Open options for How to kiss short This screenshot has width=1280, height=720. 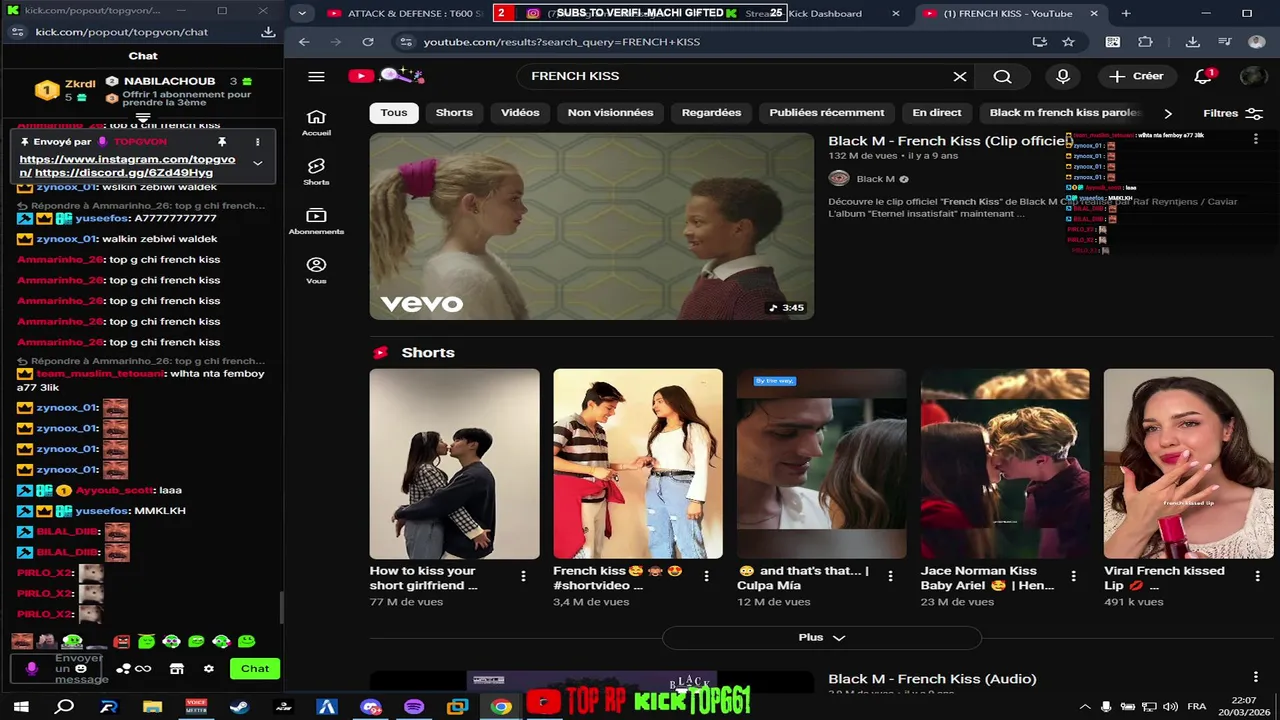tap(523, 576)
